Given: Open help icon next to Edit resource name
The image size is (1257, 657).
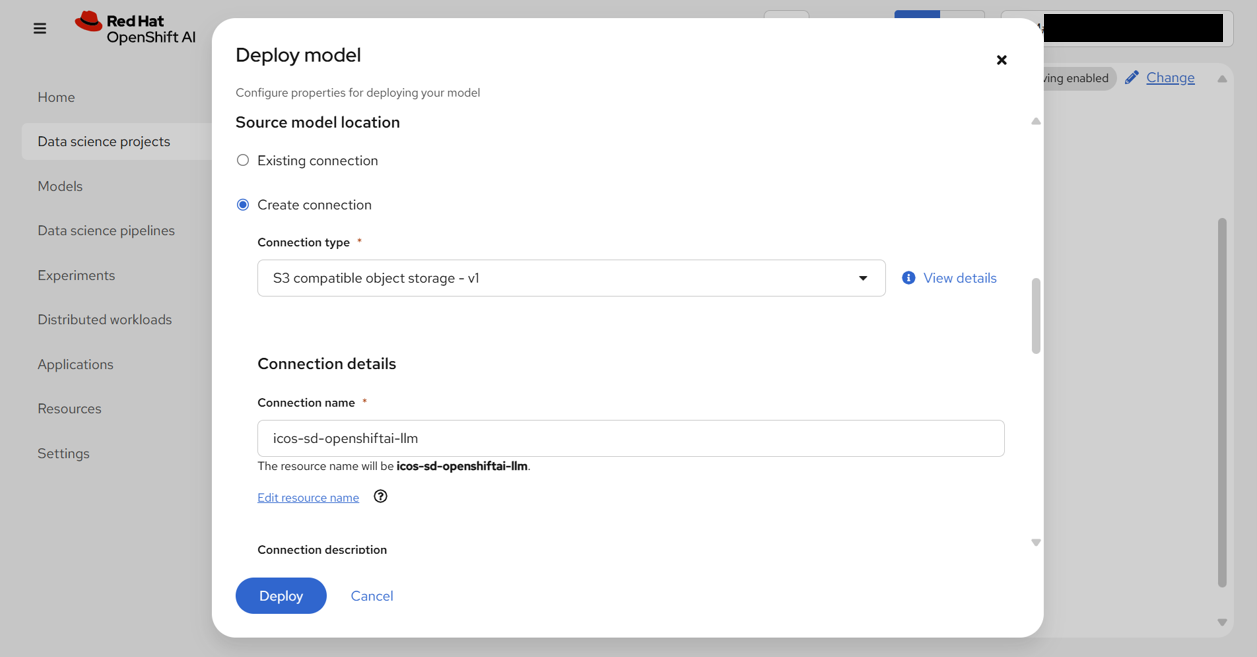Looking at the screenshot, I should 380,496.
